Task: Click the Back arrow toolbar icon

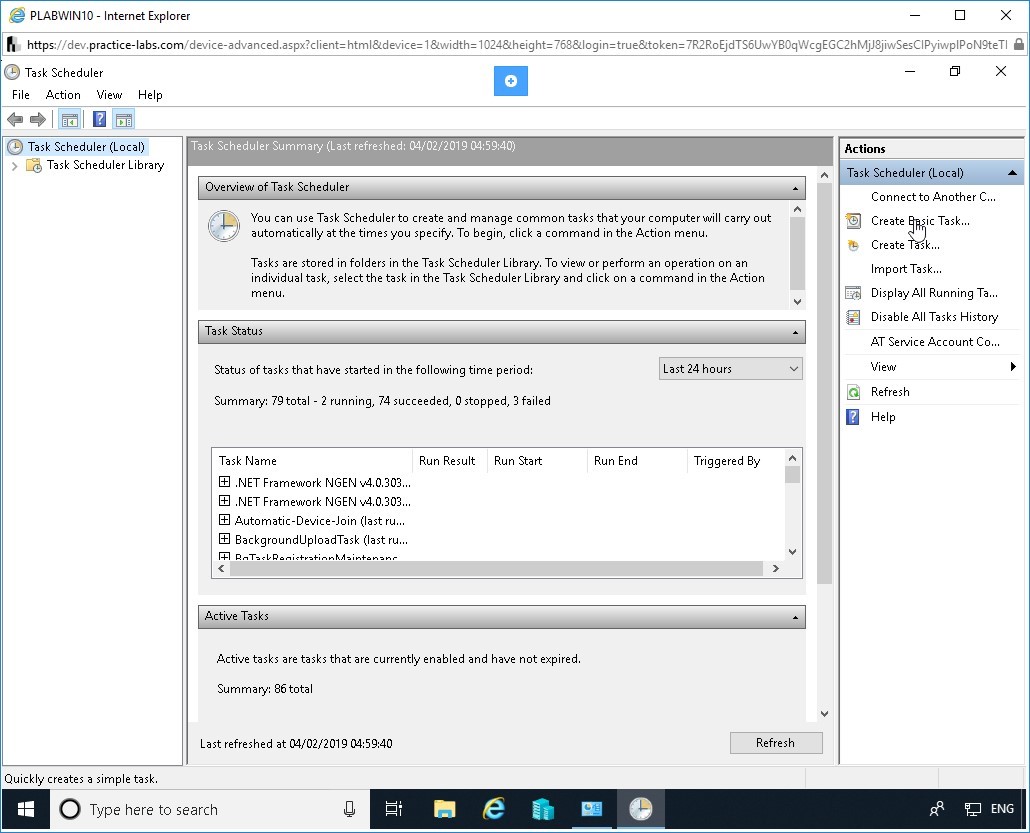Action: point(14,120)
